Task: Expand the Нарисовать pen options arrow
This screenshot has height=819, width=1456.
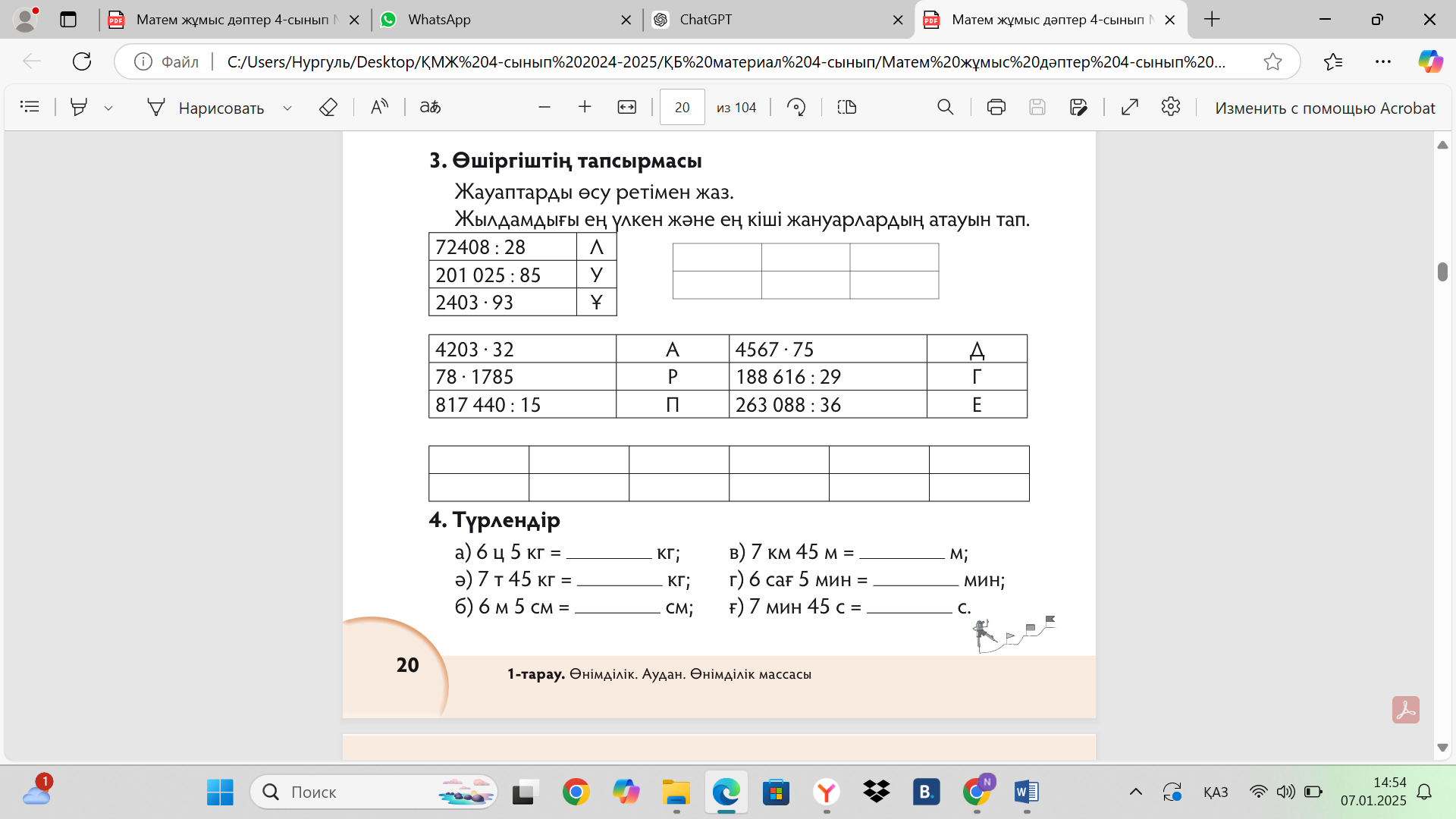Action: (287, 108)
